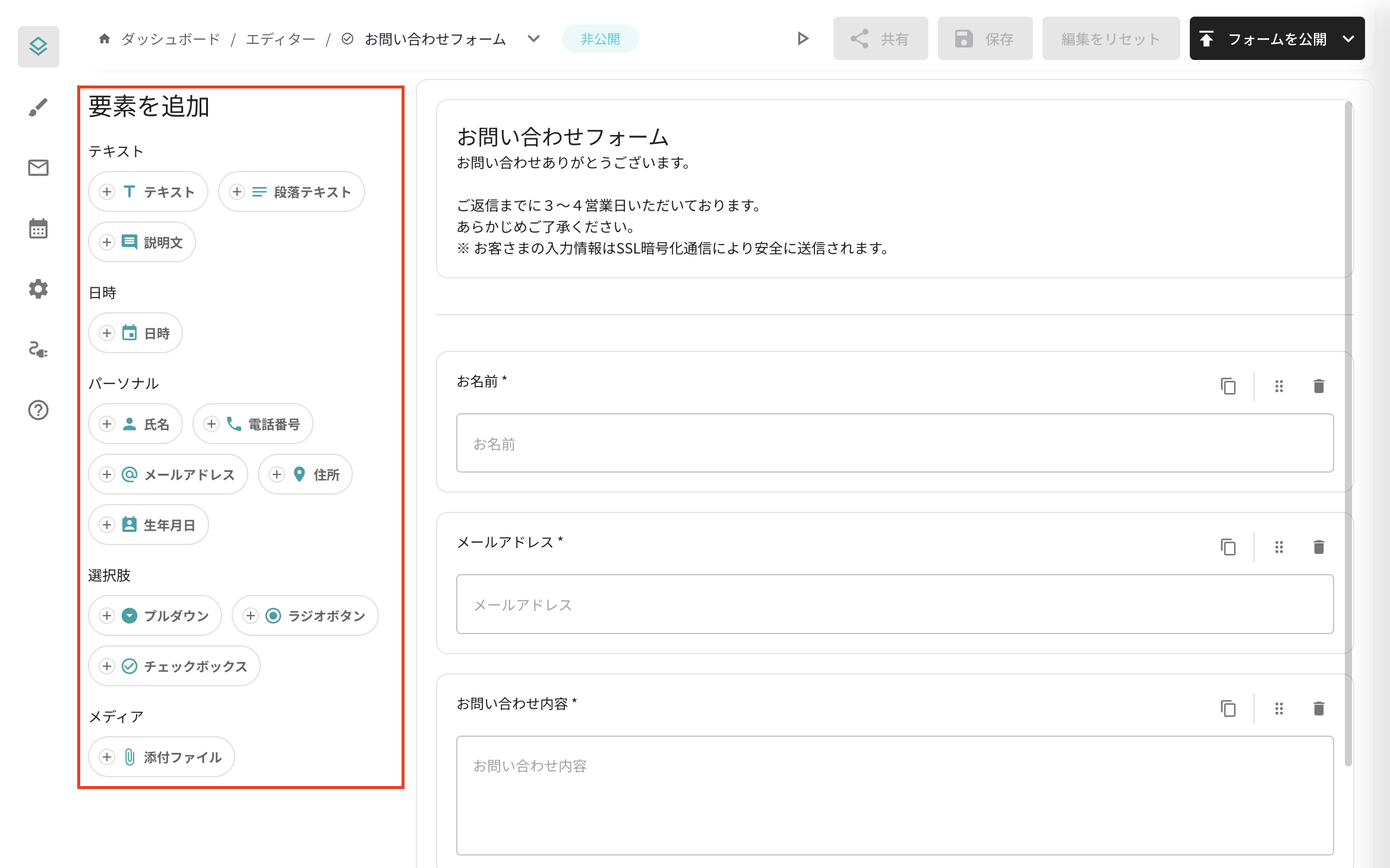Duplicate the お名前 field
Screen dimensions: 1390x868
tap(1228, 386)
